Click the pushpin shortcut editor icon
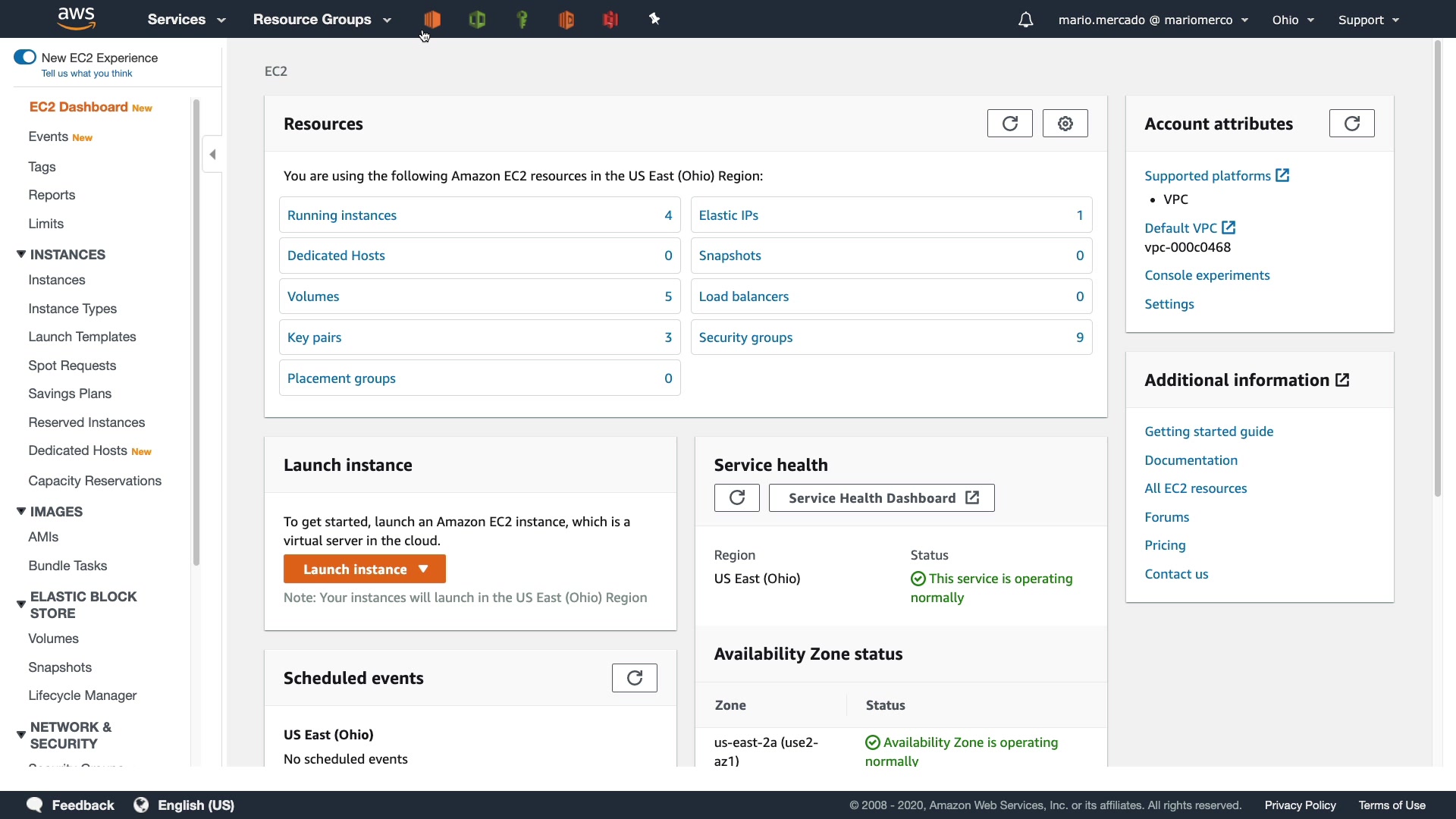Screen dimensions: 1456x819 click(654, 19)
